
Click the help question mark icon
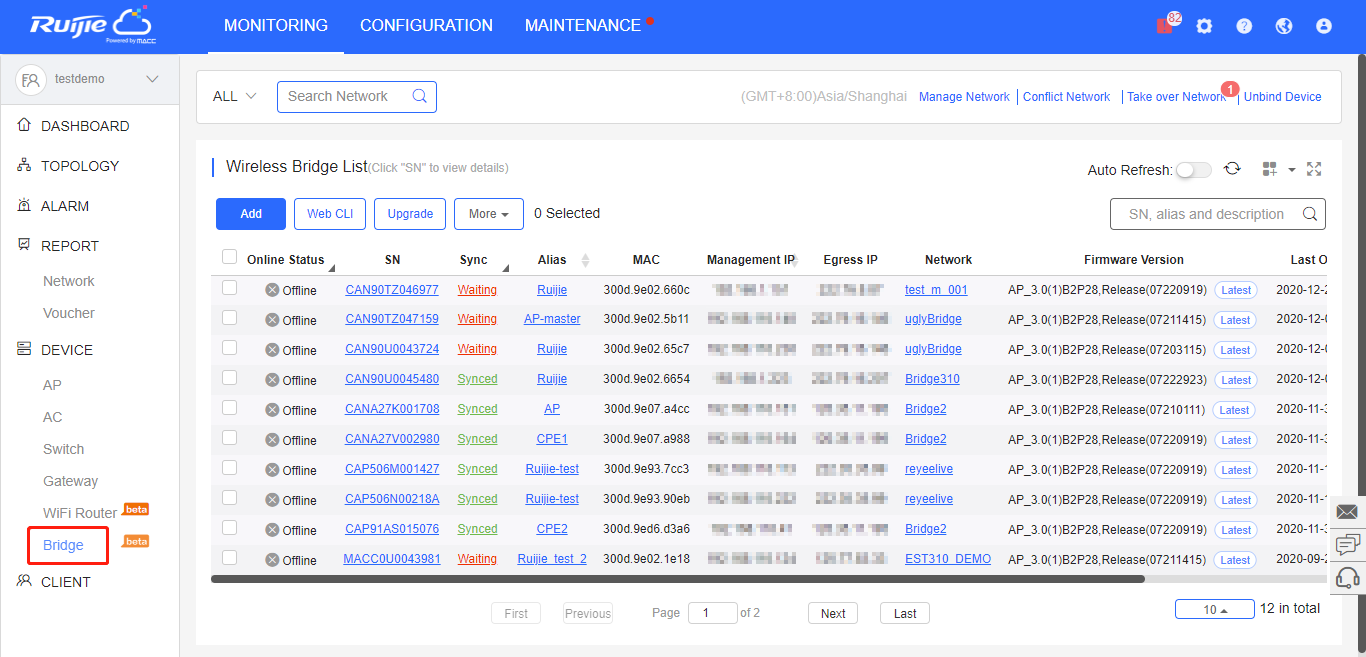(x=1244, y=26)
